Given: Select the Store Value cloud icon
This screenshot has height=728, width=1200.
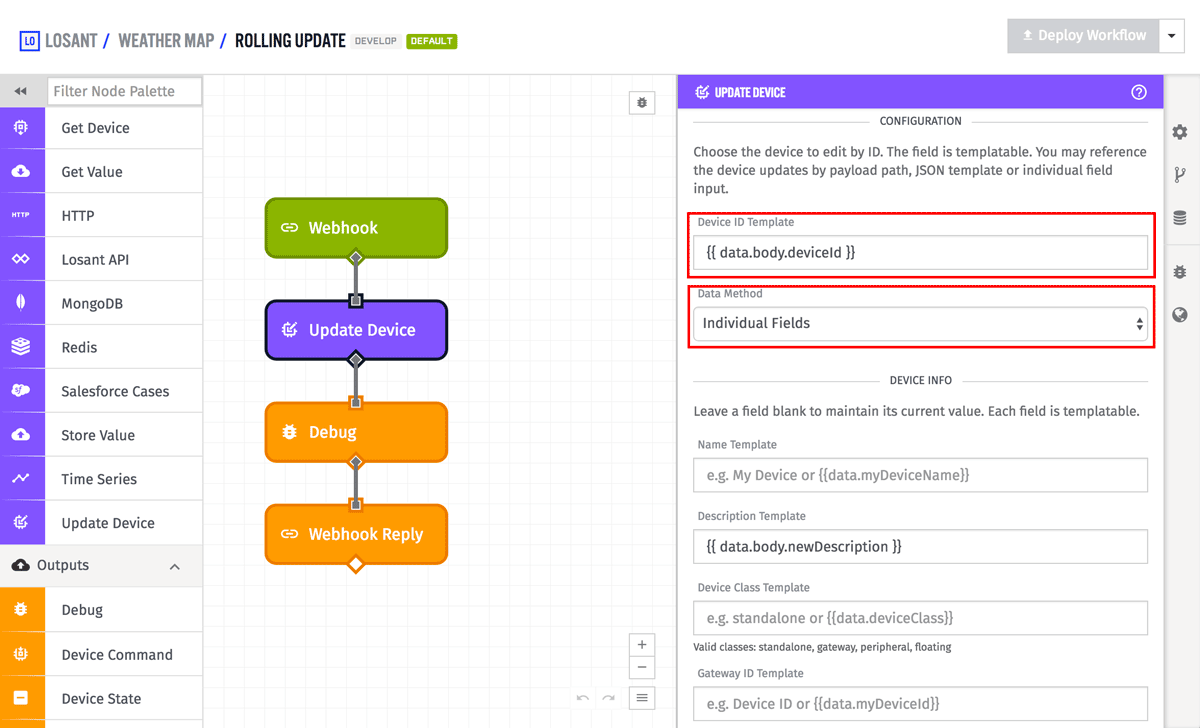Looking at the screenshot, I should 22,435.
